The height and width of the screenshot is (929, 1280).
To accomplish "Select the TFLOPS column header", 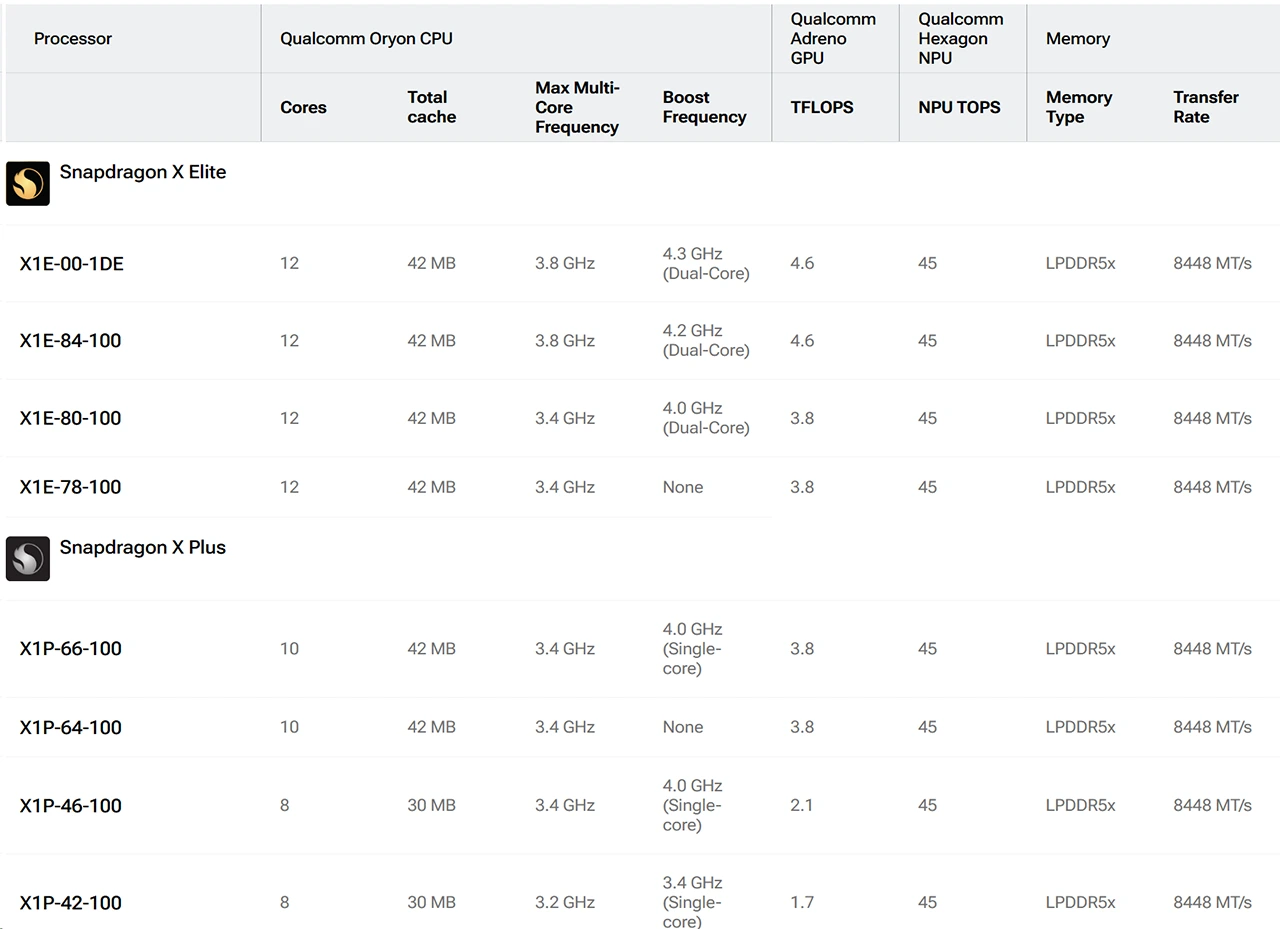I will point(822,107).
